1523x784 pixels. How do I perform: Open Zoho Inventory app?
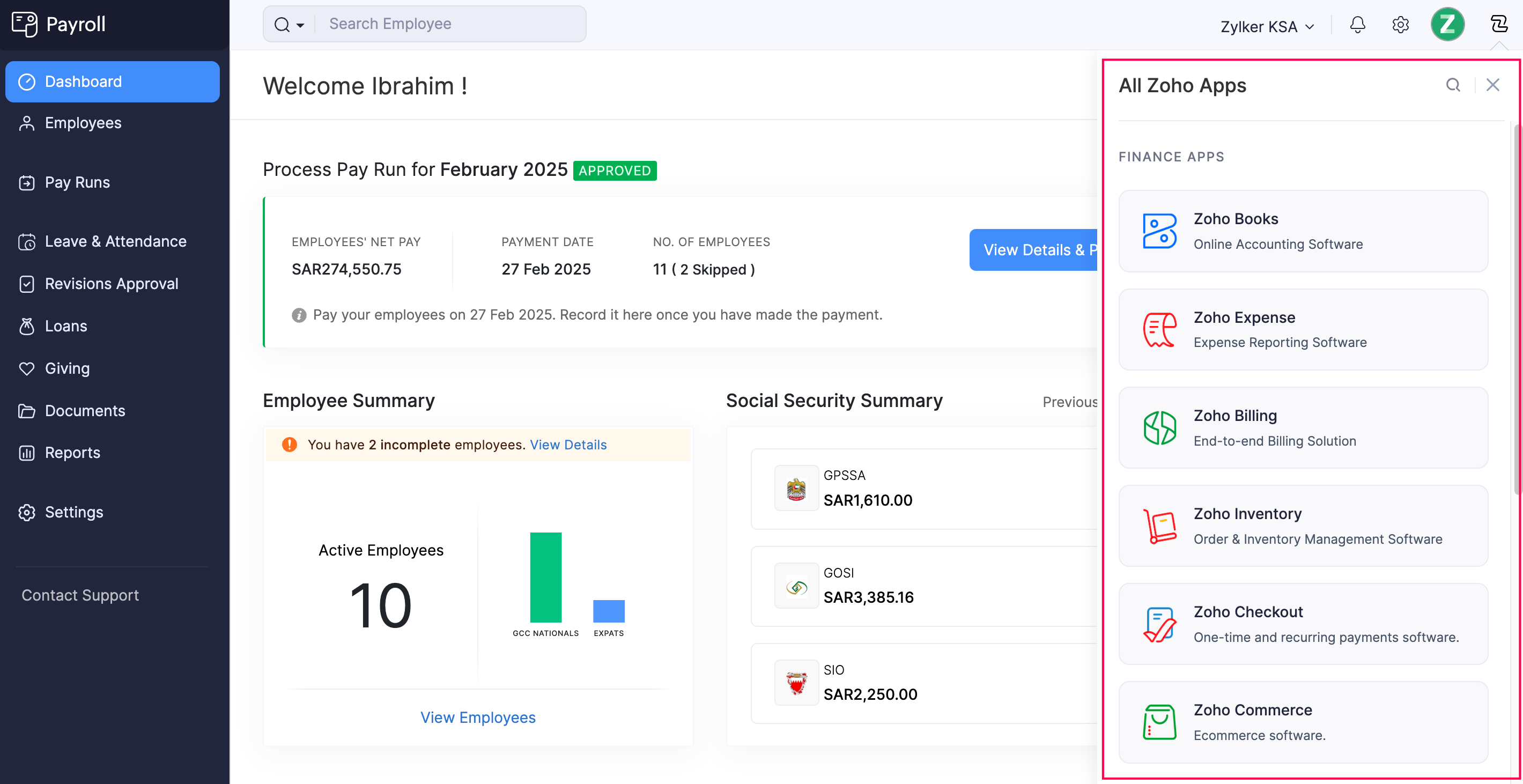click(1303, 526)
